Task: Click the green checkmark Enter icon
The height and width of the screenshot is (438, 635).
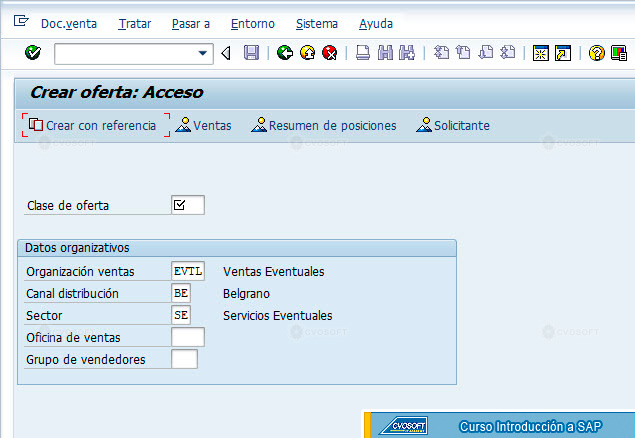Action: [33, 53]
